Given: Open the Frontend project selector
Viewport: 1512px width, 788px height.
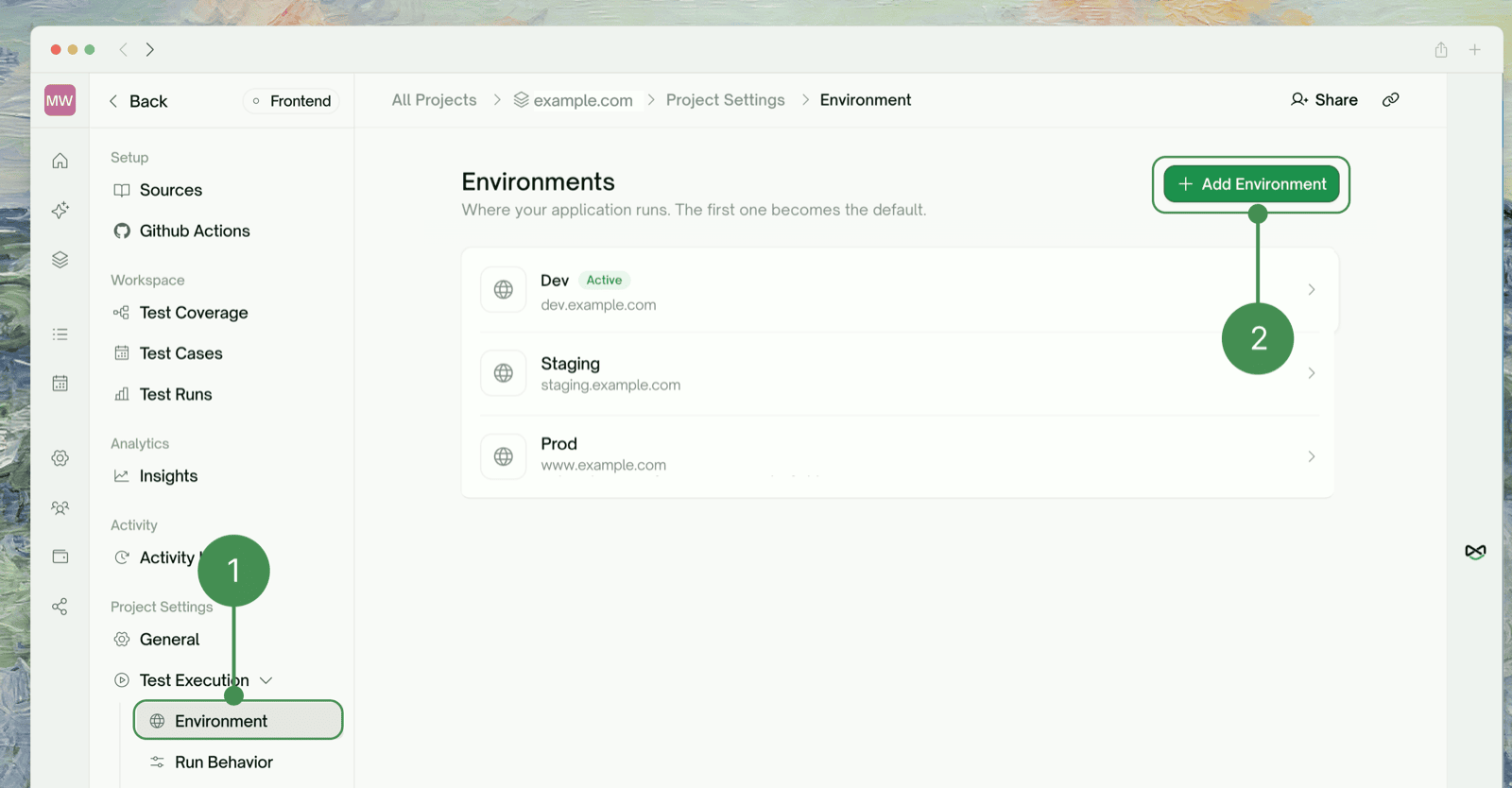Looking at the screenshot, I should (x=291, y=101).
